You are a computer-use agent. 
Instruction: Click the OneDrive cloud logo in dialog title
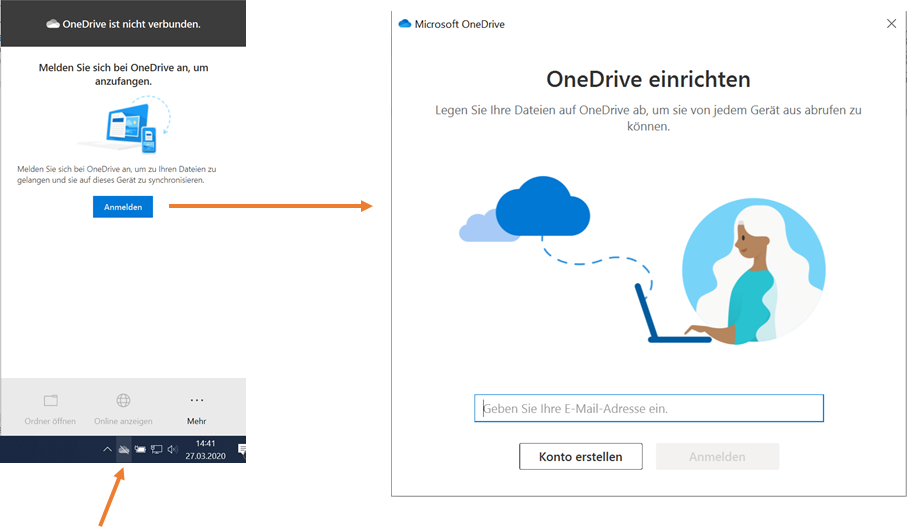click(405, 24)
